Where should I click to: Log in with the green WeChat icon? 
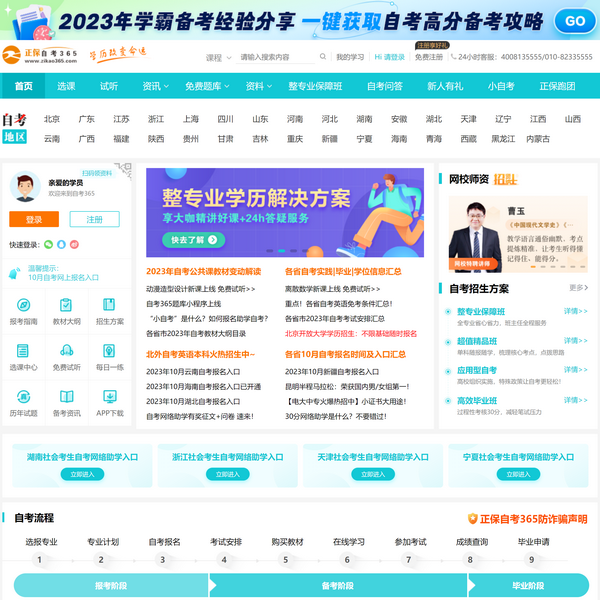click(x=47, y=244)
